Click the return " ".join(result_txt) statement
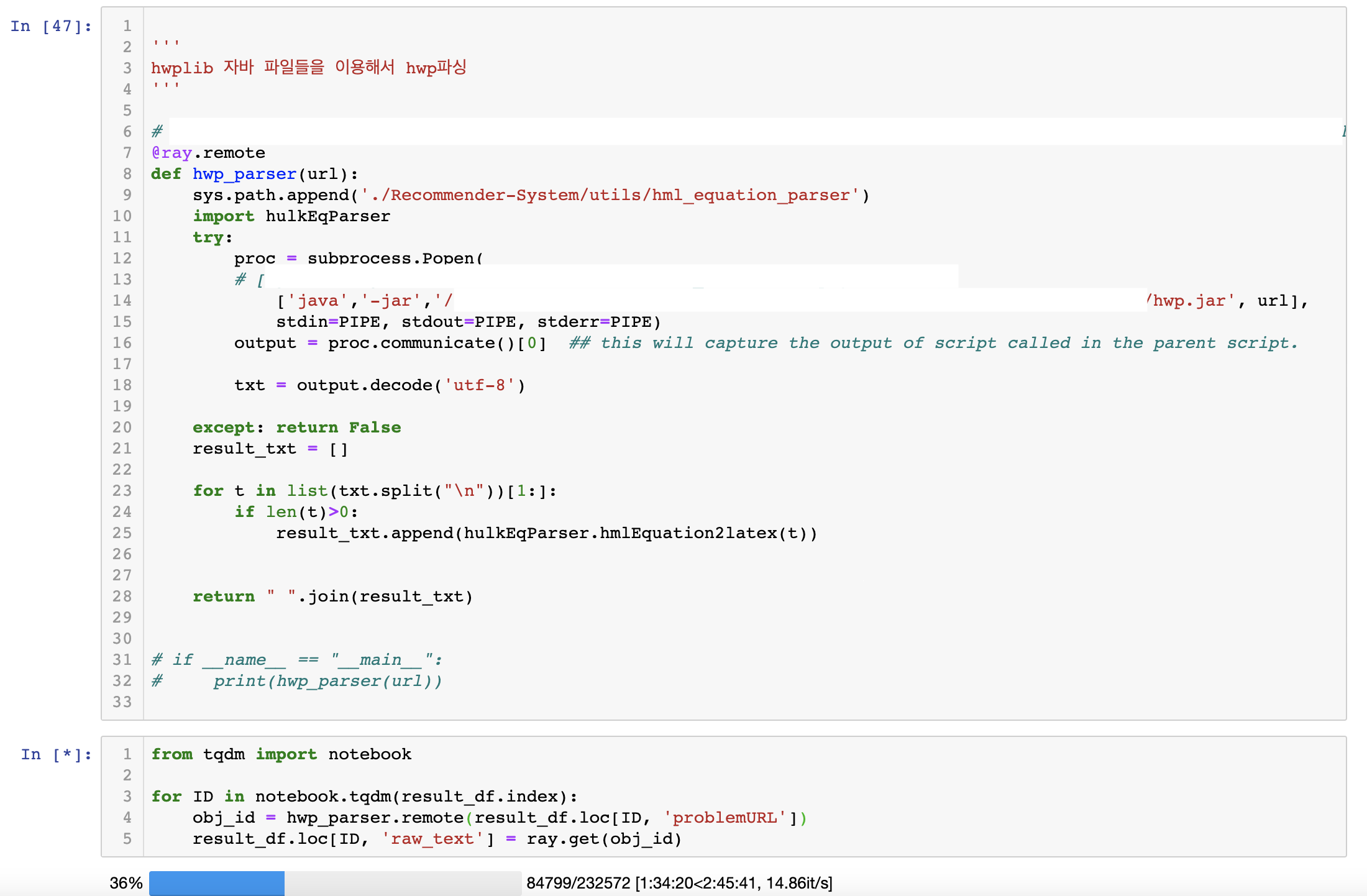 332,597
